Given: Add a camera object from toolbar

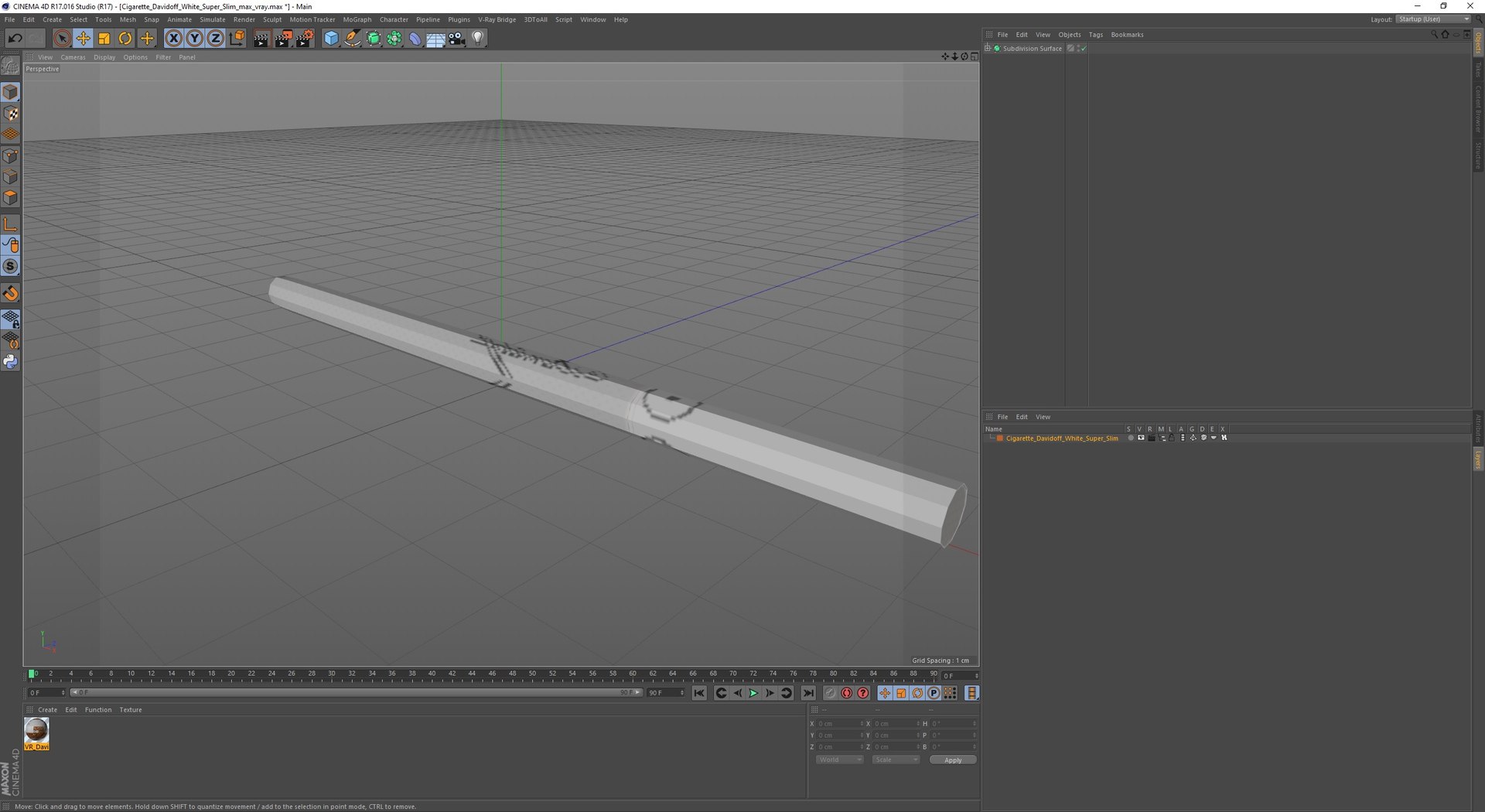Looking at the screenshot, I should click(457, 38).
